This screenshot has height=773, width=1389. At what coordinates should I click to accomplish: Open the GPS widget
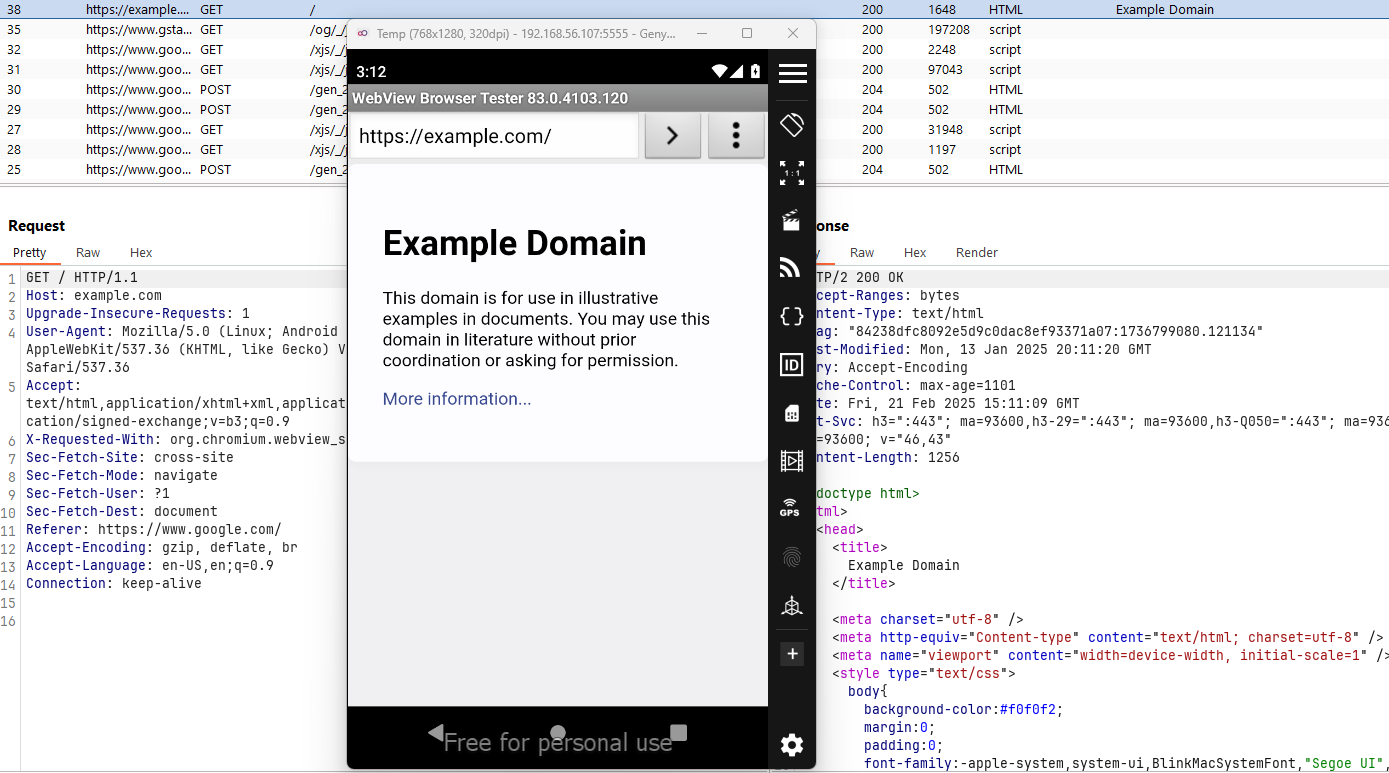click(x=790, y=508)
